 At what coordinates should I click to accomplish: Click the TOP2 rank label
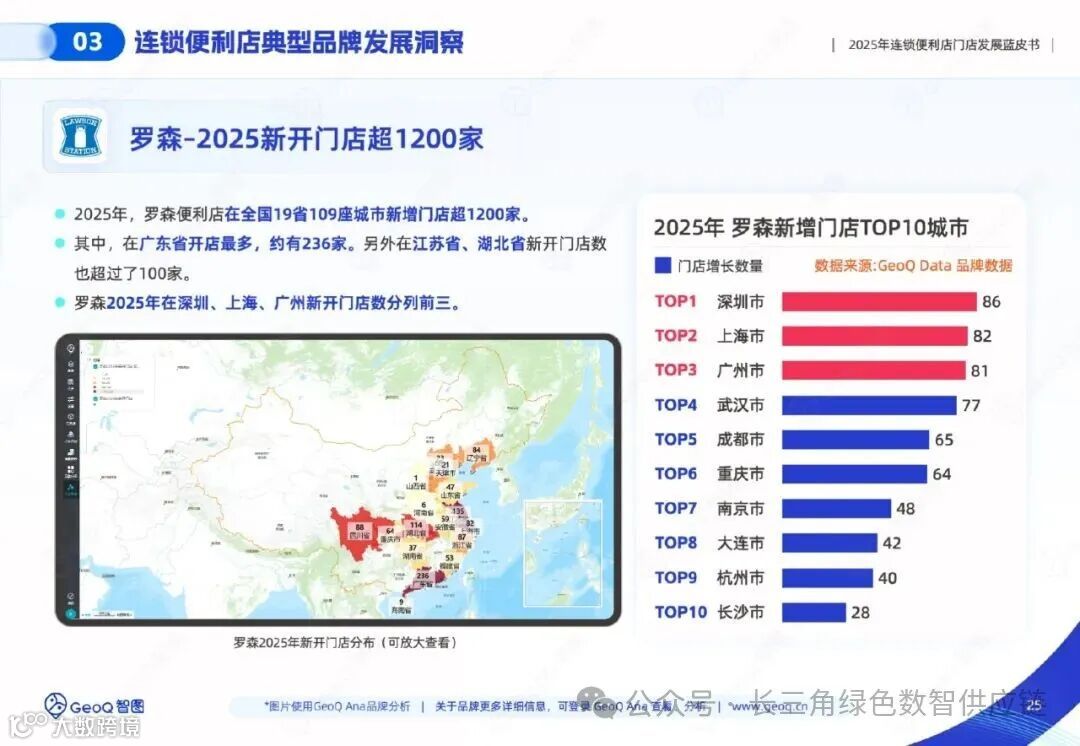(x=676, y=335)
